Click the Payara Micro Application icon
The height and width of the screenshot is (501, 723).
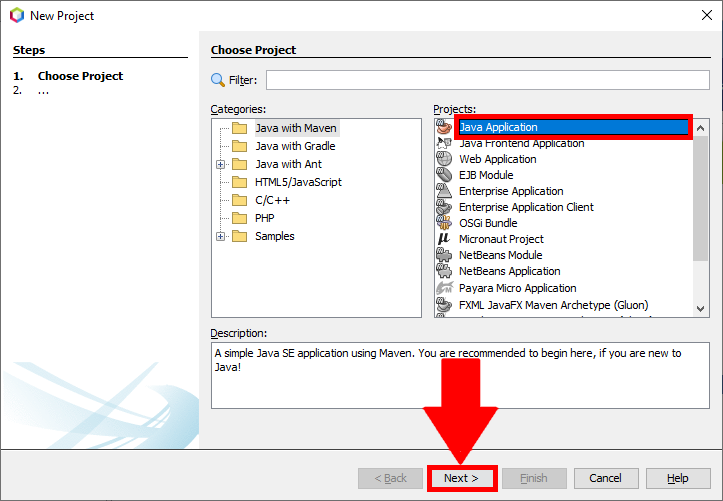click(444, 288)
